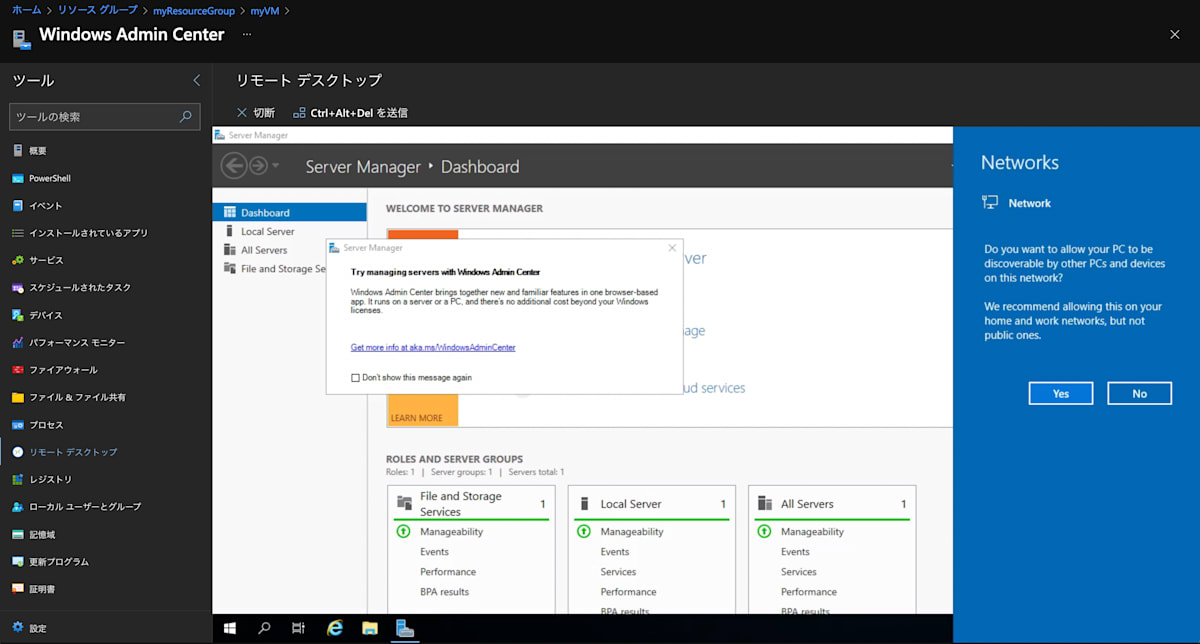Click Manageability in All Servers tile
This screenshot has height=644, width=1200.
(812, 532)
